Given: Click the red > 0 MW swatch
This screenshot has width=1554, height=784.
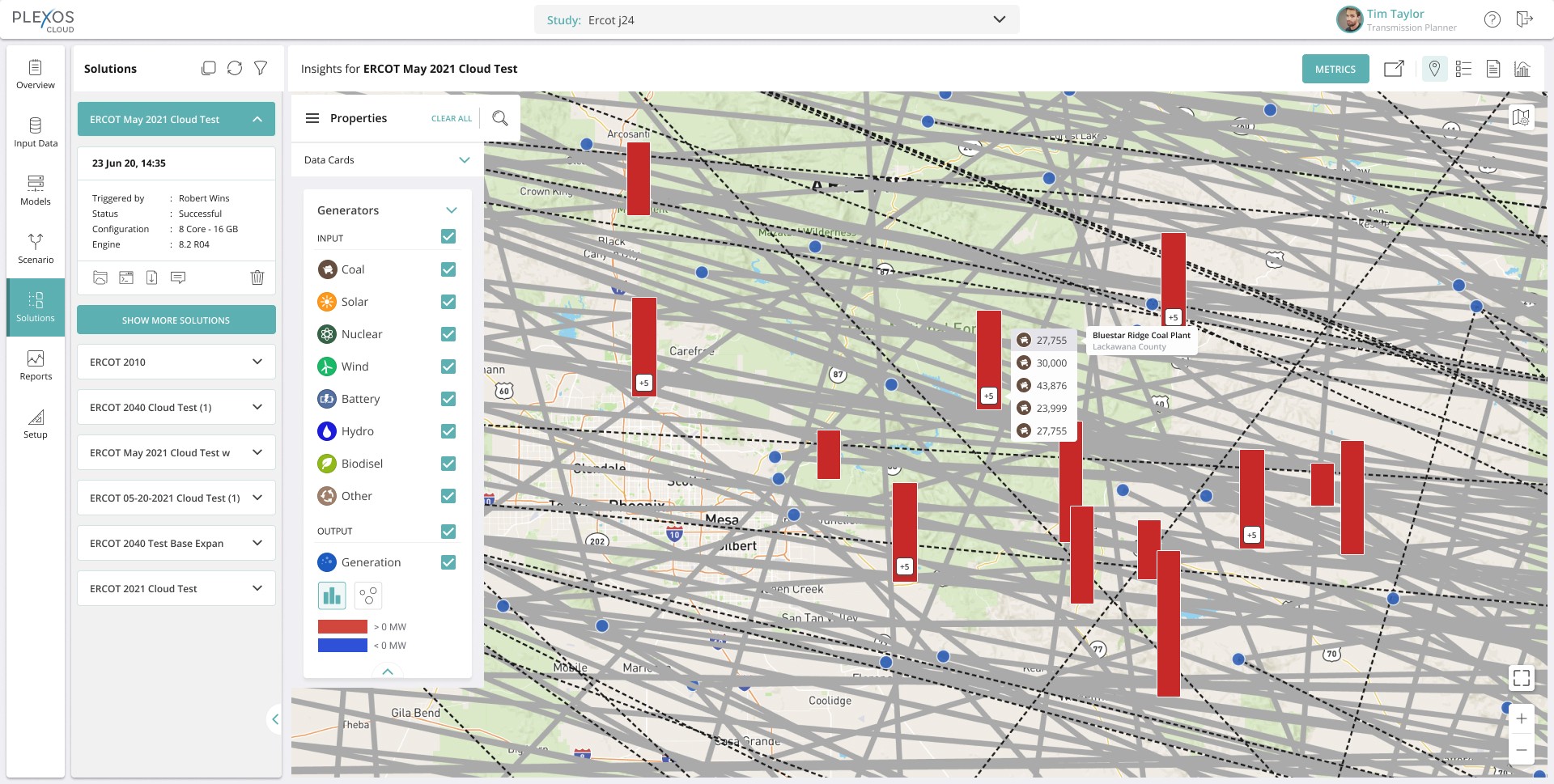Looking at the screenshot, I should [342, 626].
